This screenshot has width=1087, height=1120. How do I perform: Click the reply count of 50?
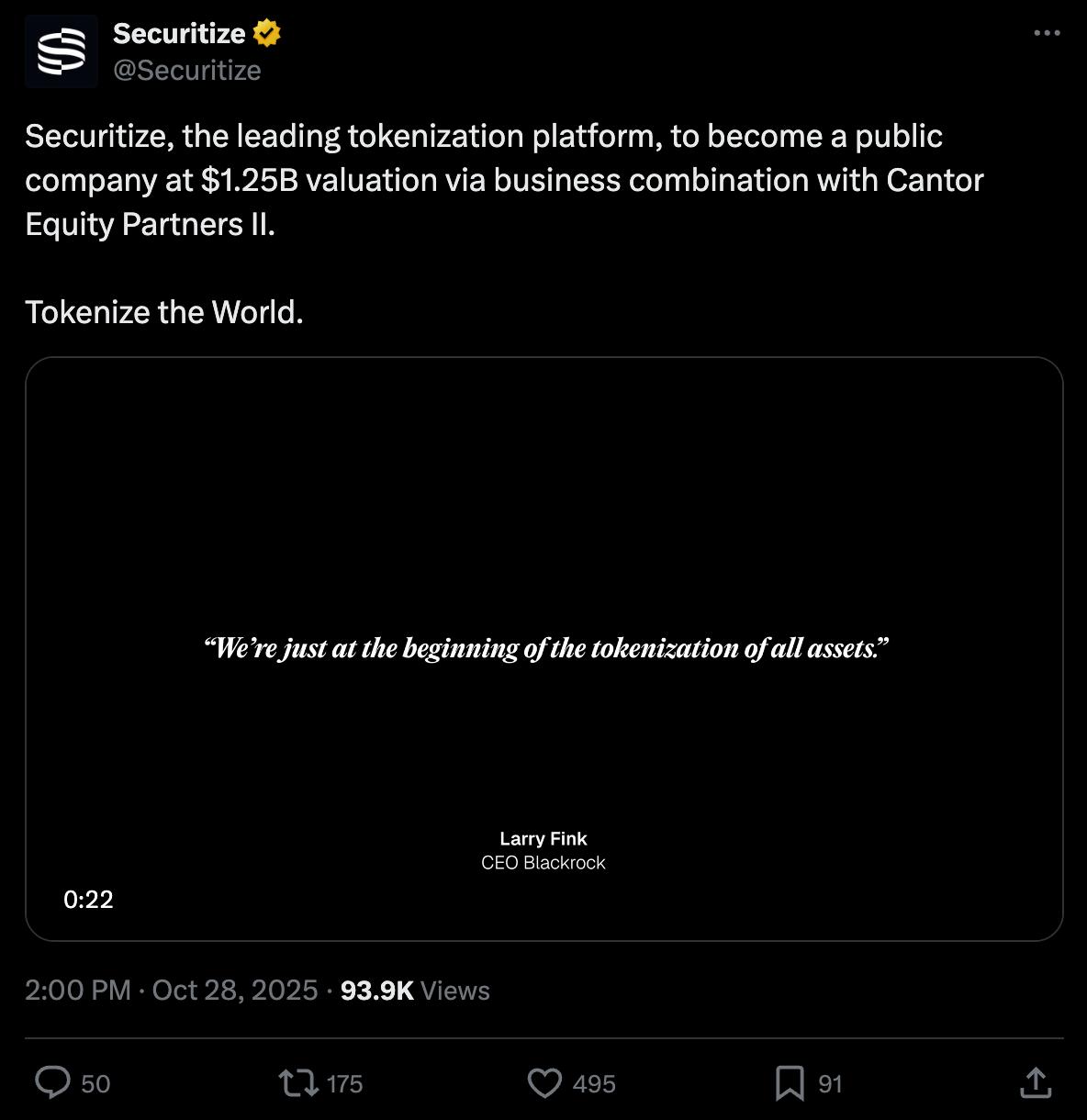(95, 1084)
